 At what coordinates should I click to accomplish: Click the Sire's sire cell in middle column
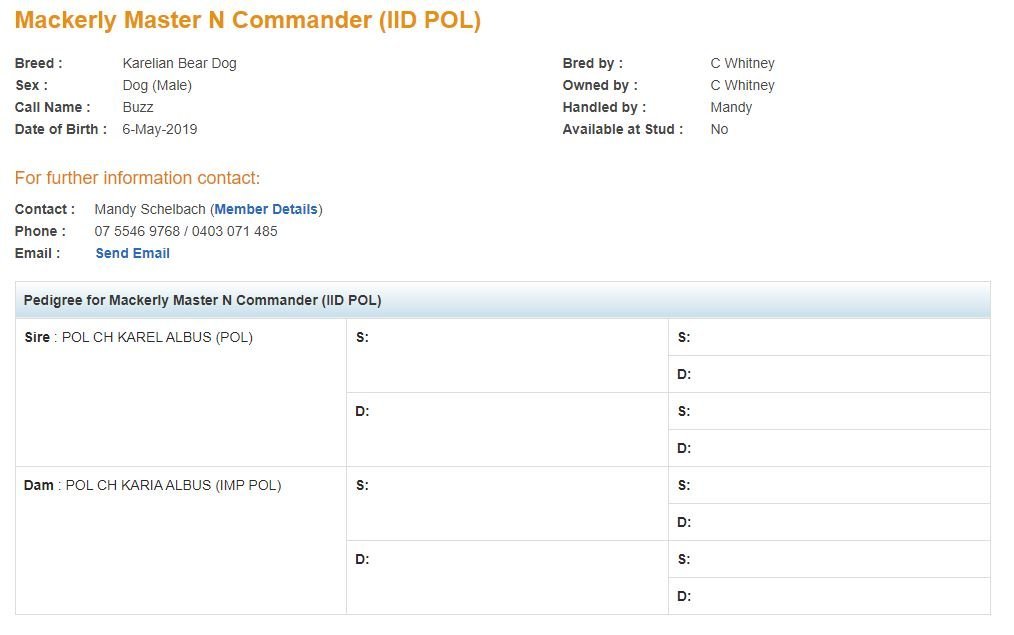pos(506,355)
